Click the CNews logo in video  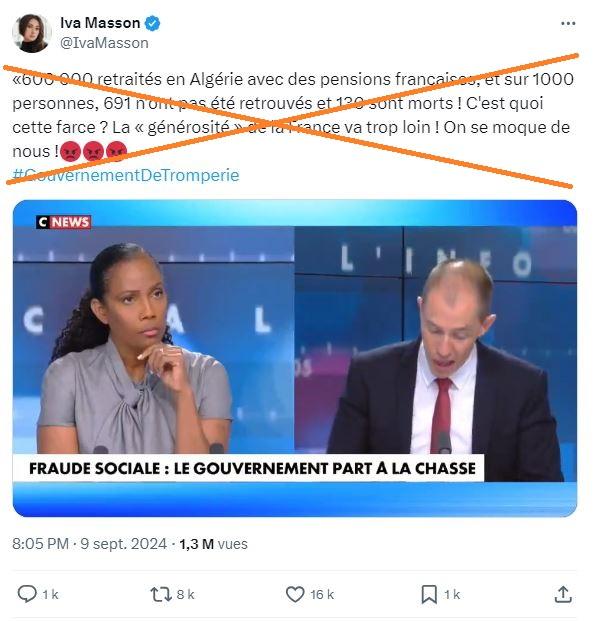[x=63, y=222]
